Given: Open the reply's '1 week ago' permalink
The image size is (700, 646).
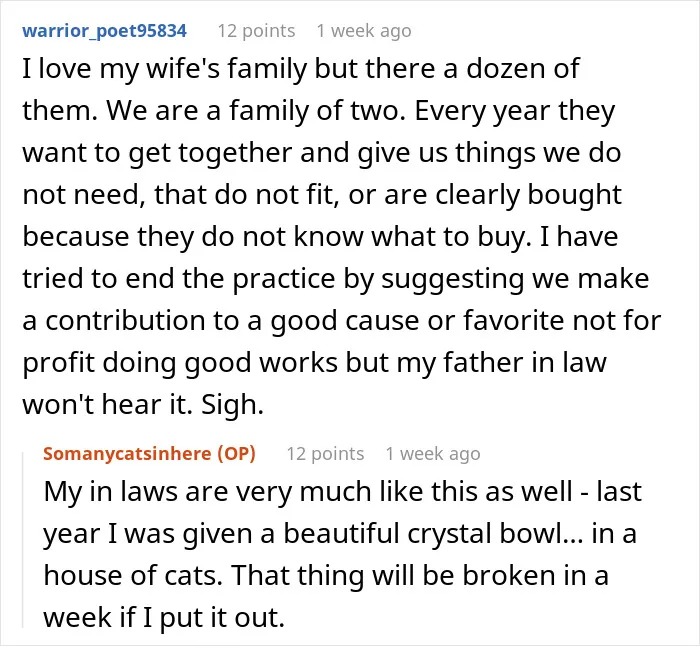Looking at the screenshot, I should (x=433, y=454).
